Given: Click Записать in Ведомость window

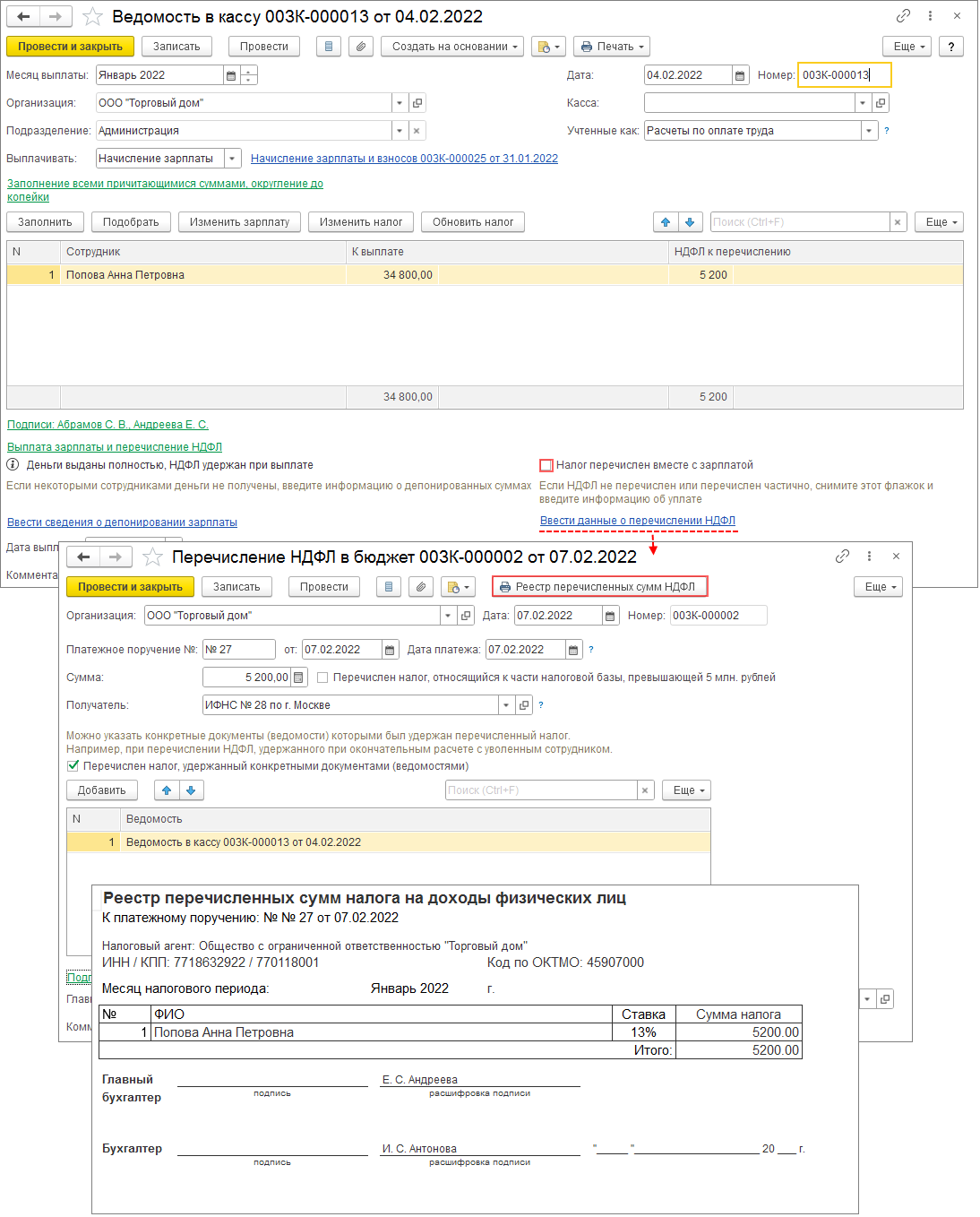Looking at the screenshot, I should [176, 47].
